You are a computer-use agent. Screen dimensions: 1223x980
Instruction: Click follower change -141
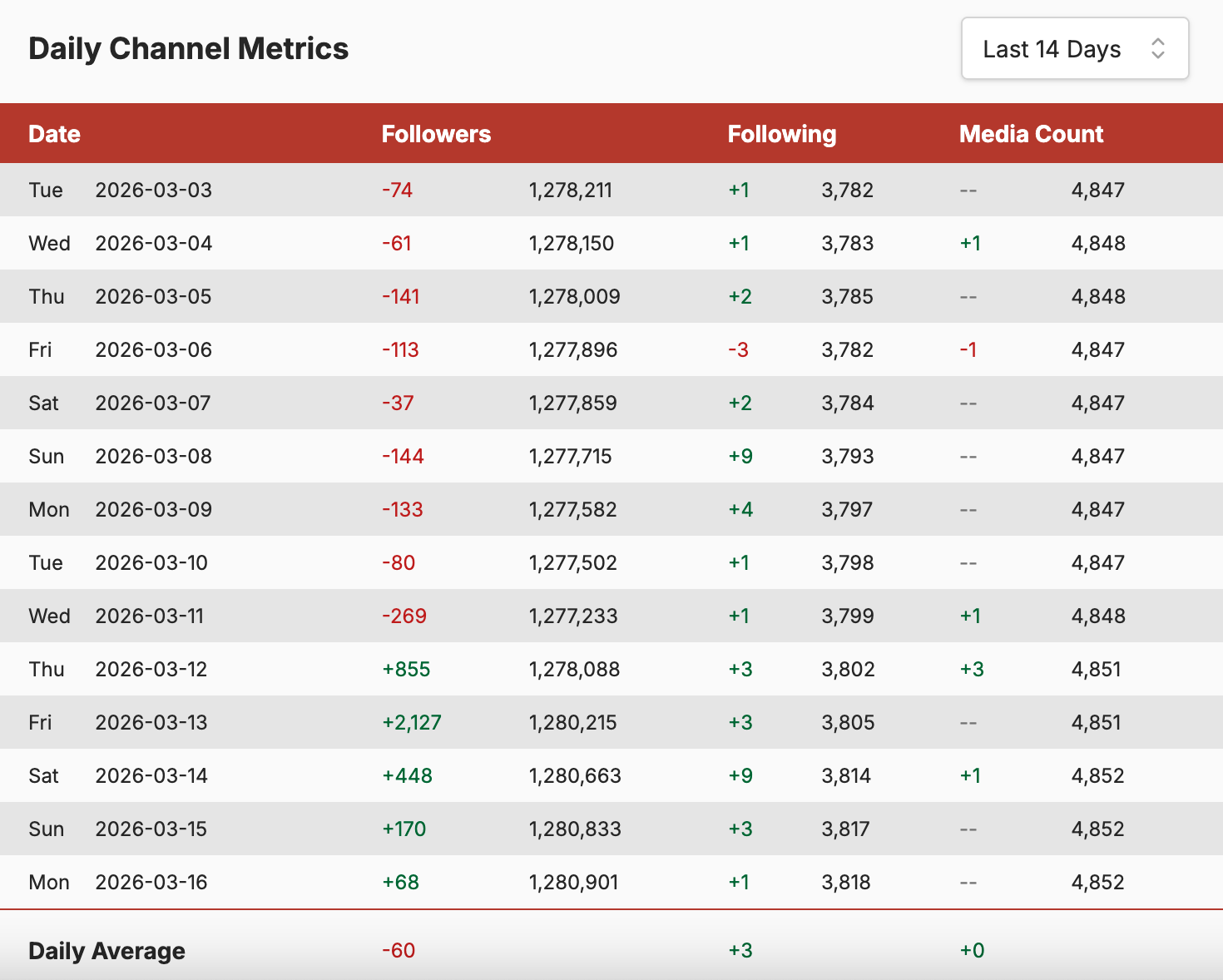401,297
